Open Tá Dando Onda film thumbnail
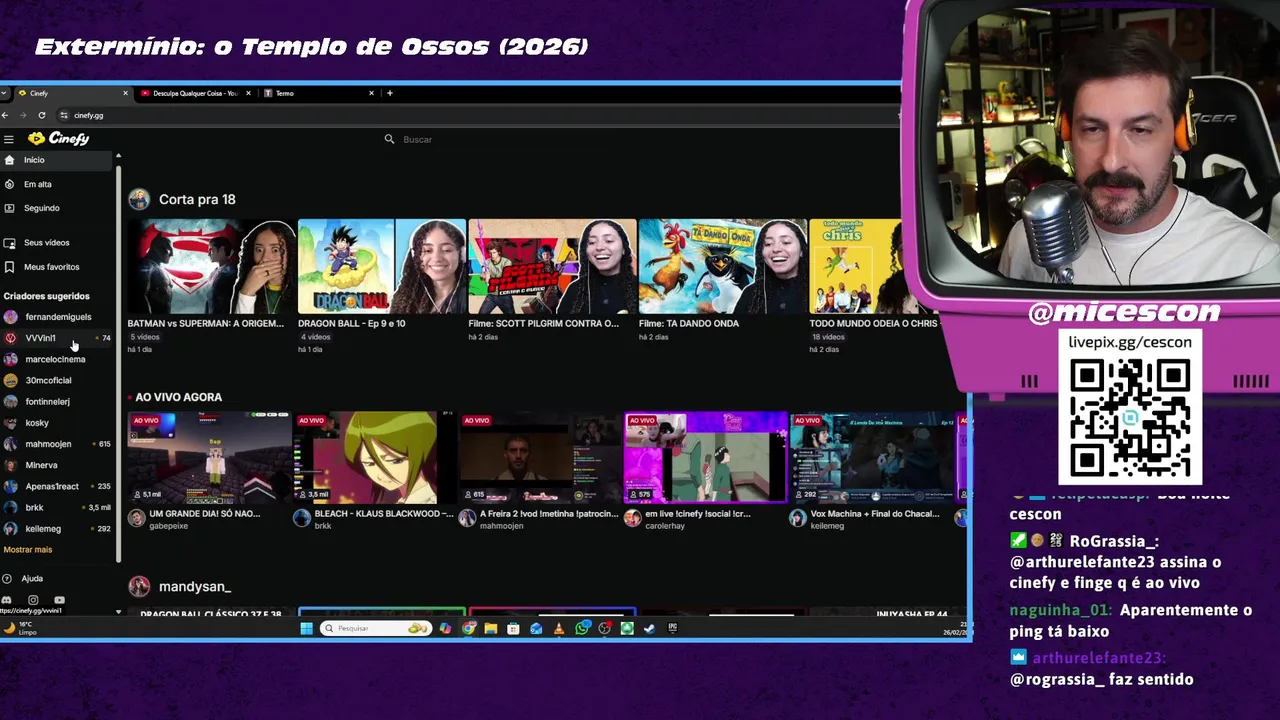This screenshot has width=1280, height=720. point(723,267)
